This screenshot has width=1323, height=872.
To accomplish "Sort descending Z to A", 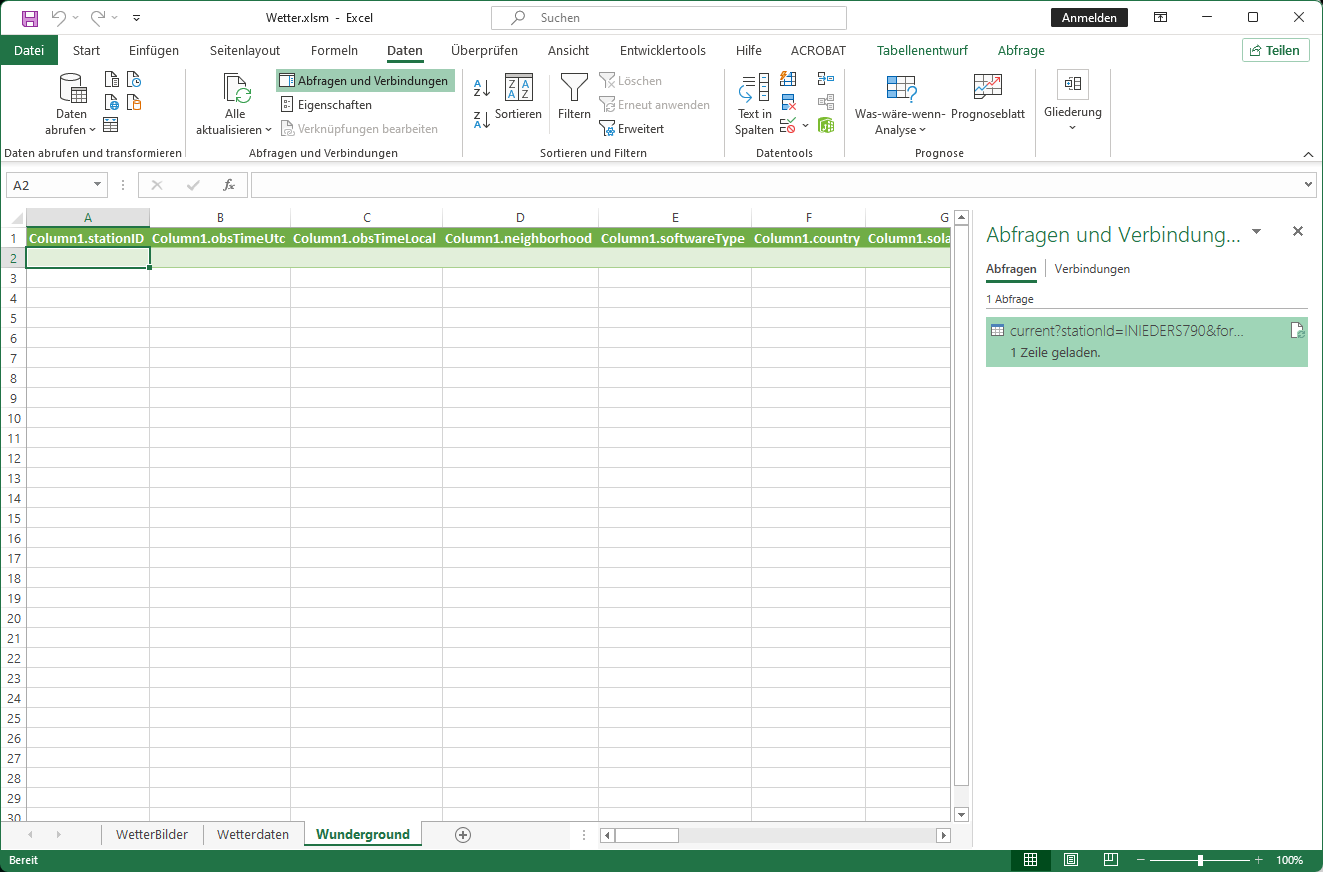I will click(482, 120).
